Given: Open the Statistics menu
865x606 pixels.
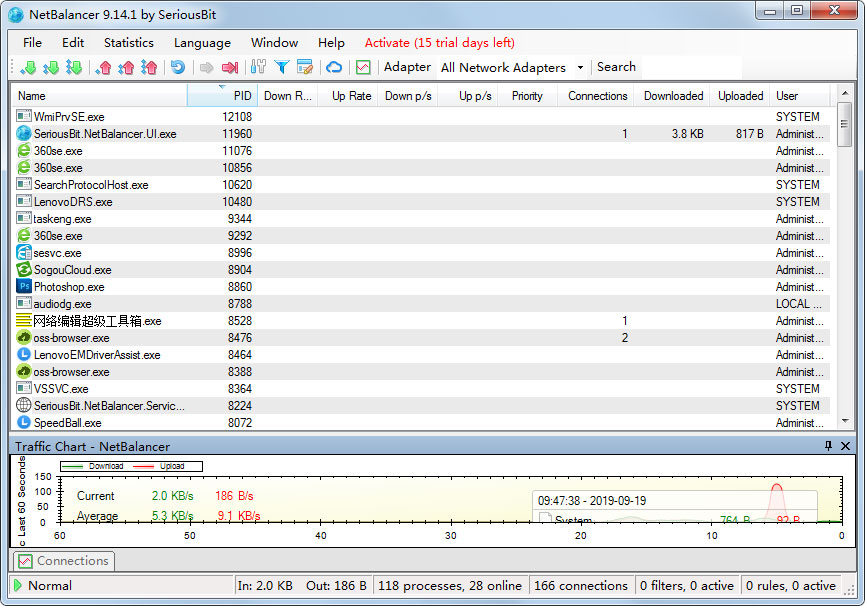Looking at the screenshot, I should coord(128,43).
